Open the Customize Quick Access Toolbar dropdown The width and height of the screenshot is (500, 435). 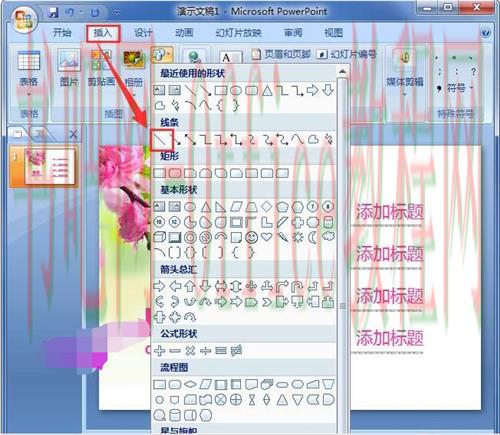click(x=117, y=13)
